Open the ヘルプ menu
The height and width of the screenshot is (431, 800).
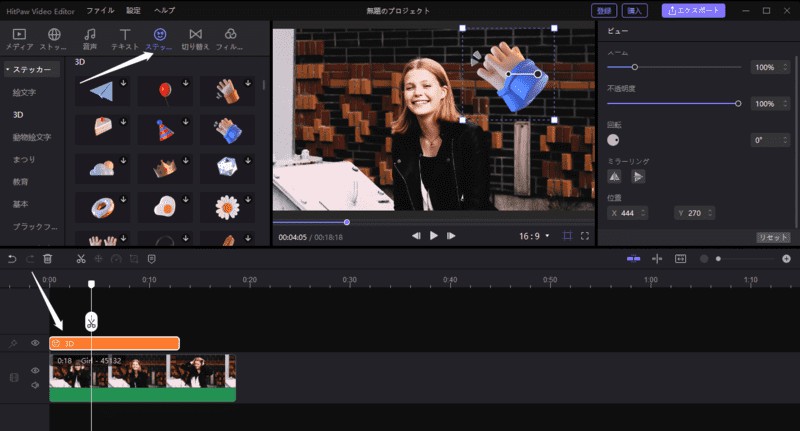(x=164, y=9)
